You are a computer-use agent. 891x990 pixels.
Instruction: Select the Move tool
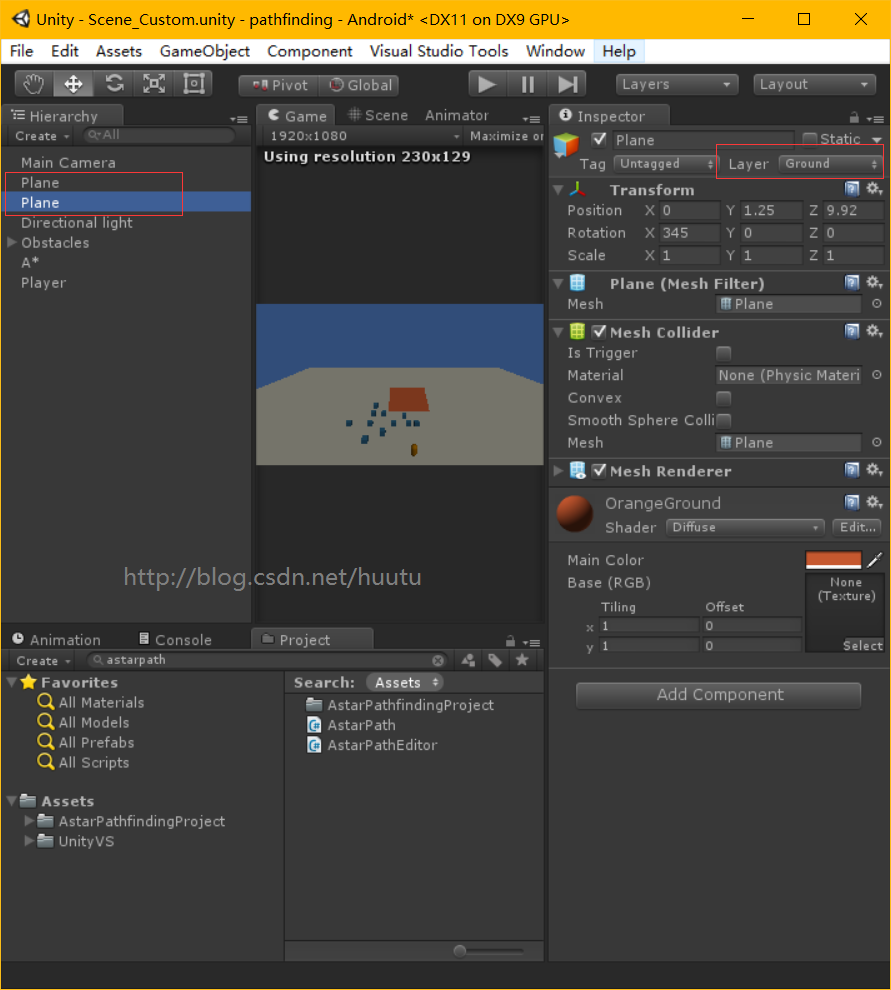click(x=73, y=84)
